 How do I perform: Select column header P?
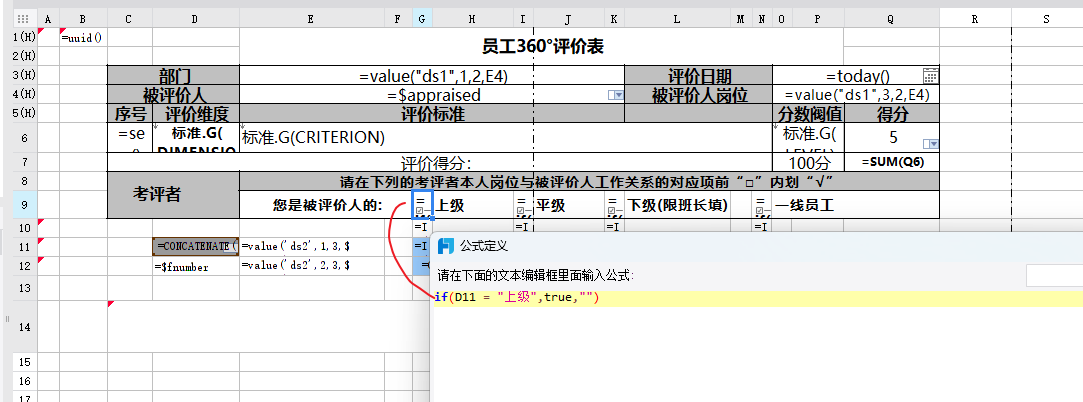817,19
